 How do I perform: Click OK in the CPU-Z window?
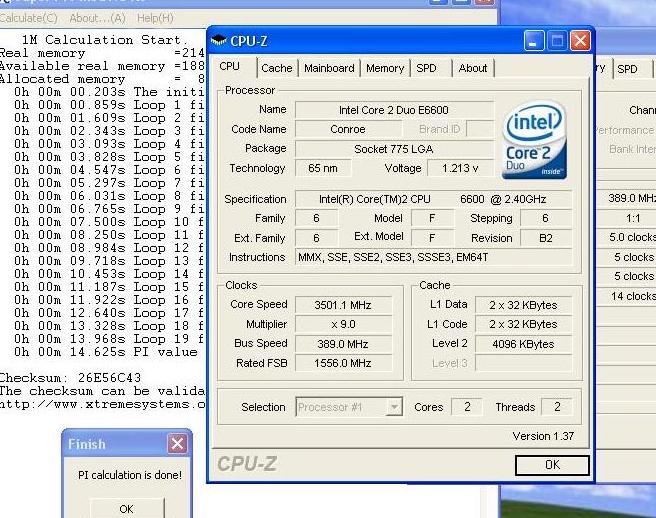click(x=552, y=465)
